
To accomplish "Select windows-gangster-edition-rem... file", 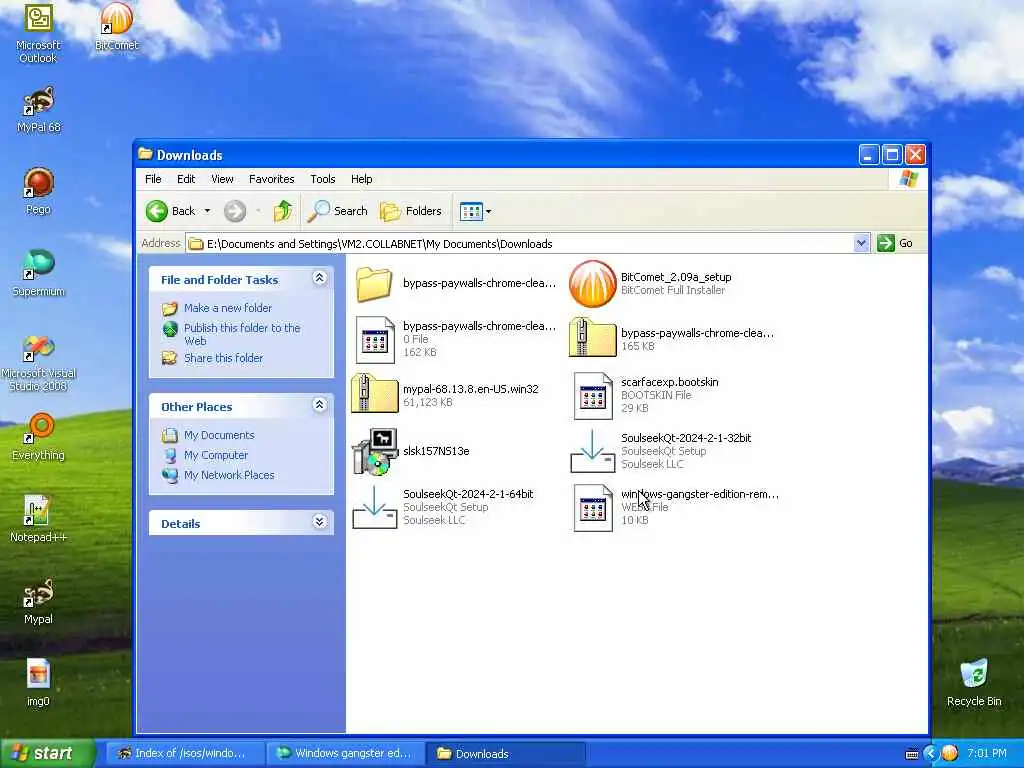I will coord(675,507).
